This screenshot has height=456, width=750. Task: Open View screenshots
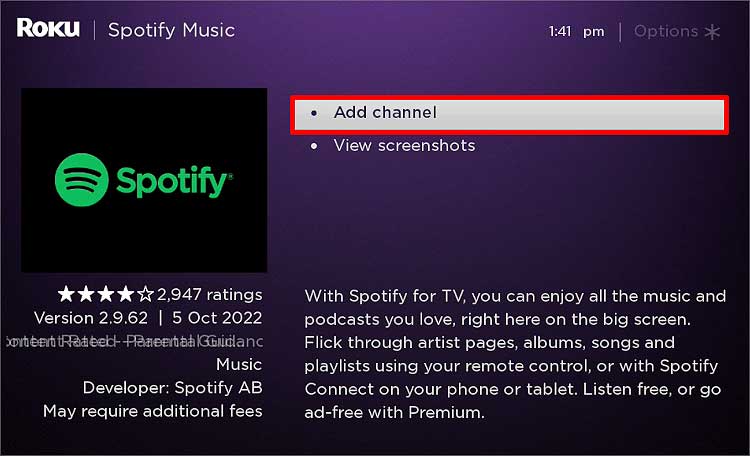point(404,146)
